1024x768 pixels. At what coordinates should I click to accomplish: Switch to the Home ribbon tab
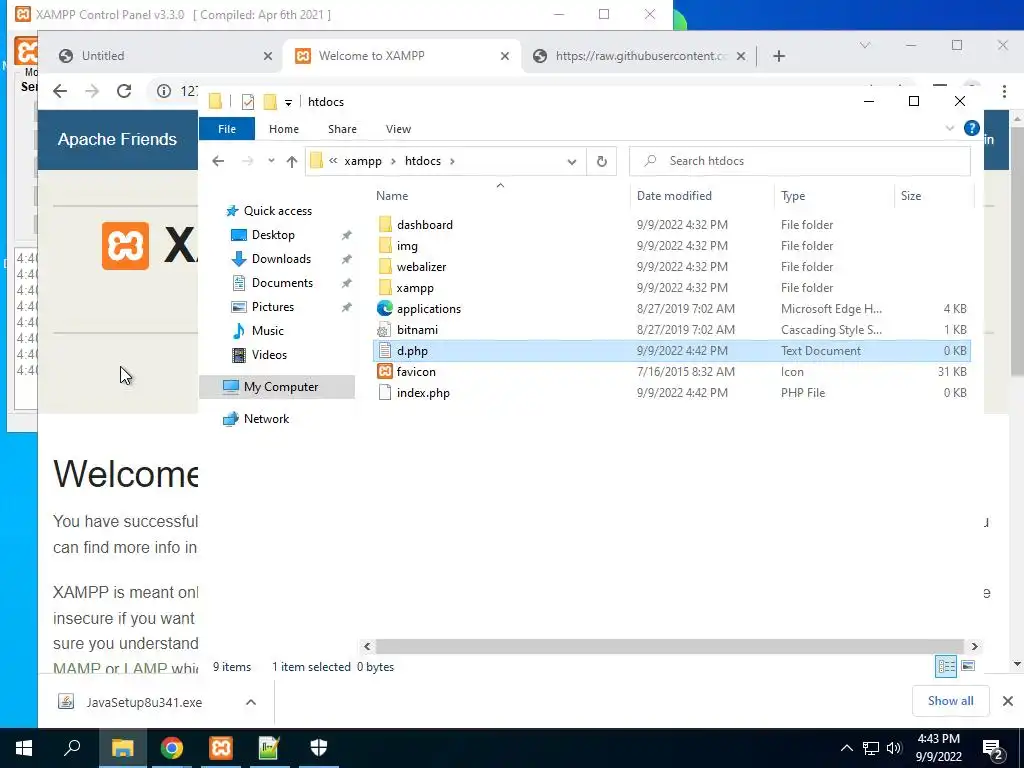click(283, 129)
